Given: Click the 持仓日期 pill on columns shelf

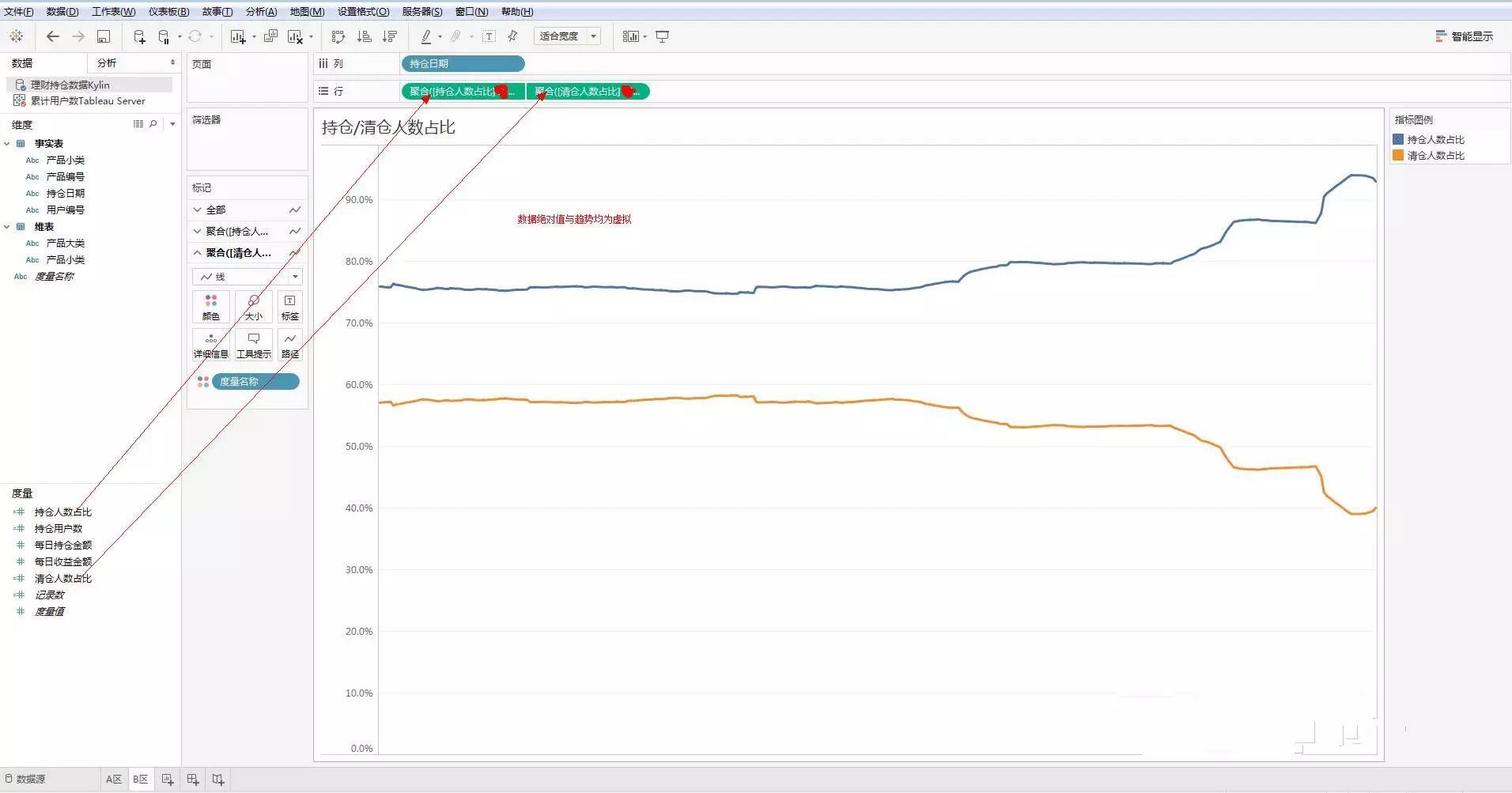Looking at the screenshot, I should [463, 64].
